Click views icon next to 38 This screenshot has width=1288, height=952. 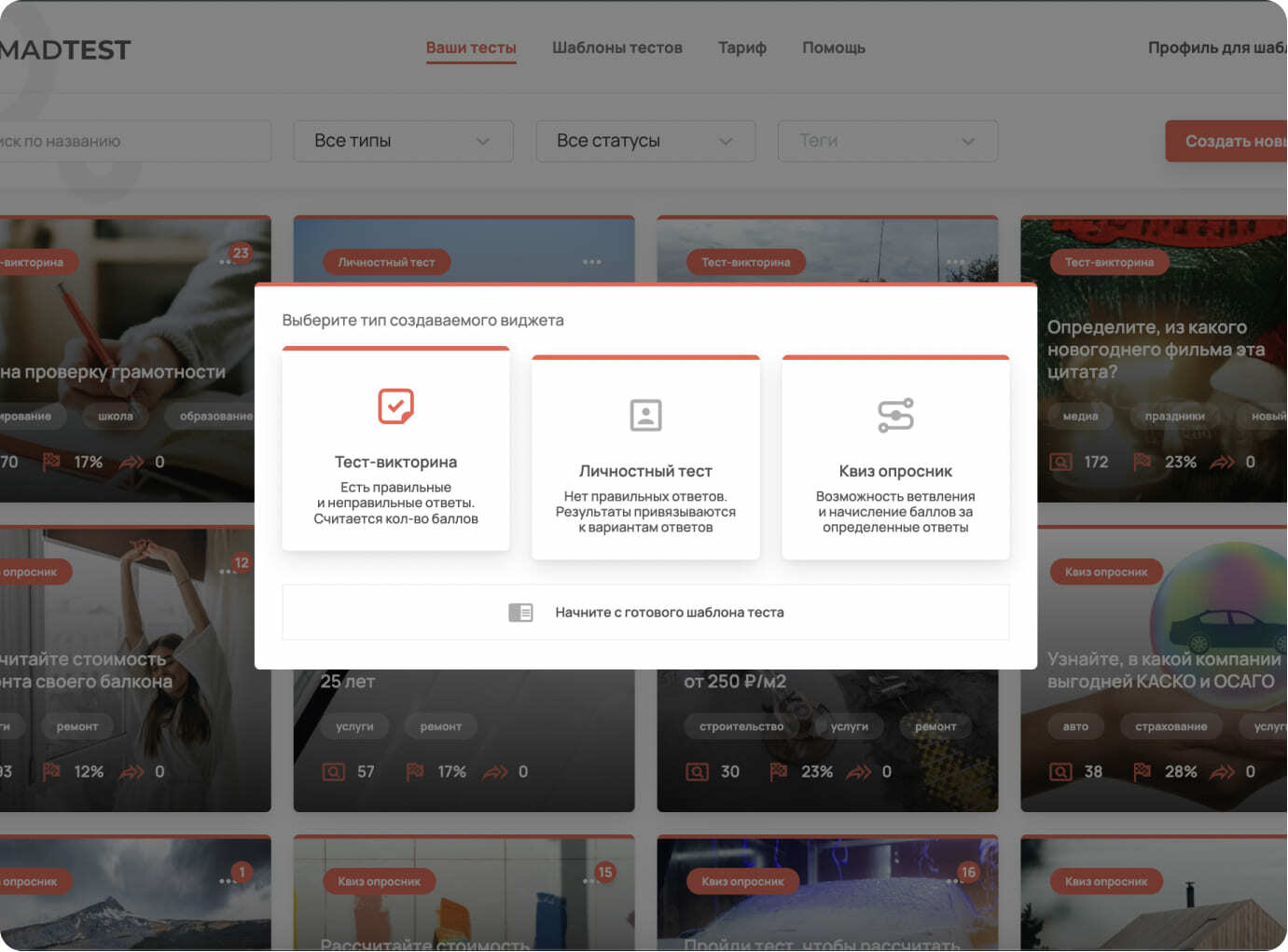(x=1061, y=772)
